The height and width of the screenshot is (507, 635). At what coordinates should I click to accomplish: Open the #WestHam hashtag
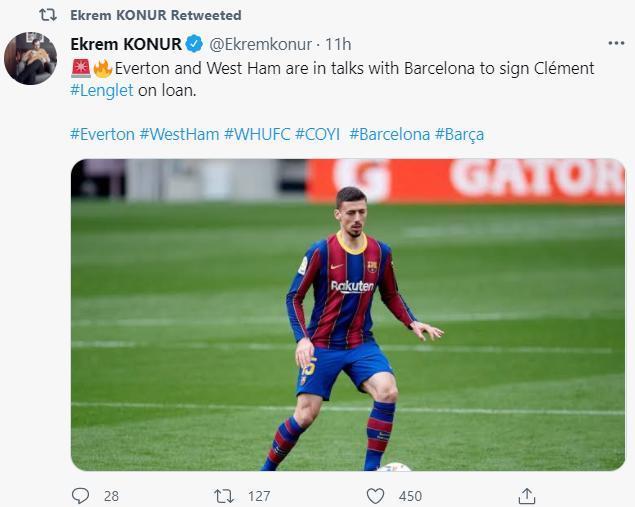179,134
